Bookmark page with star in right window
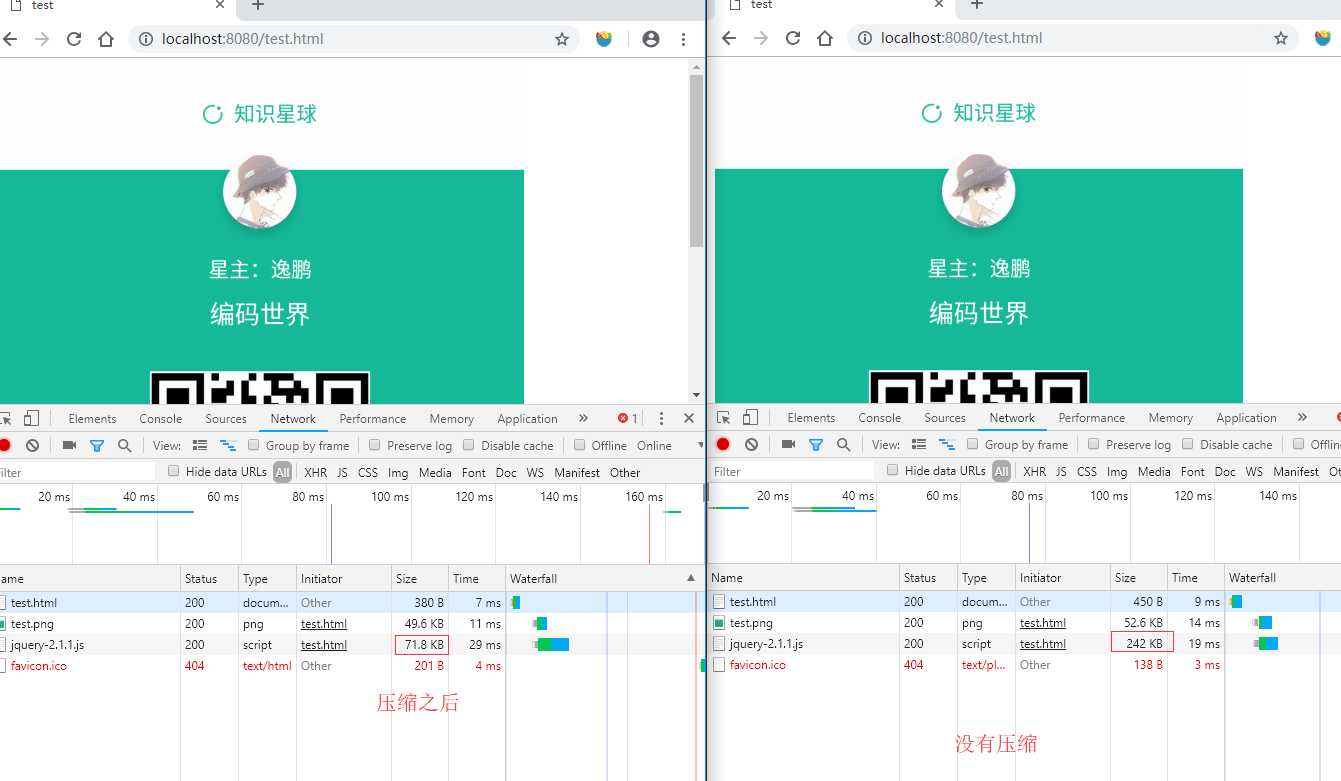Image resolution: width=1341 pixels, height=781 pixels. point(1281,38)
